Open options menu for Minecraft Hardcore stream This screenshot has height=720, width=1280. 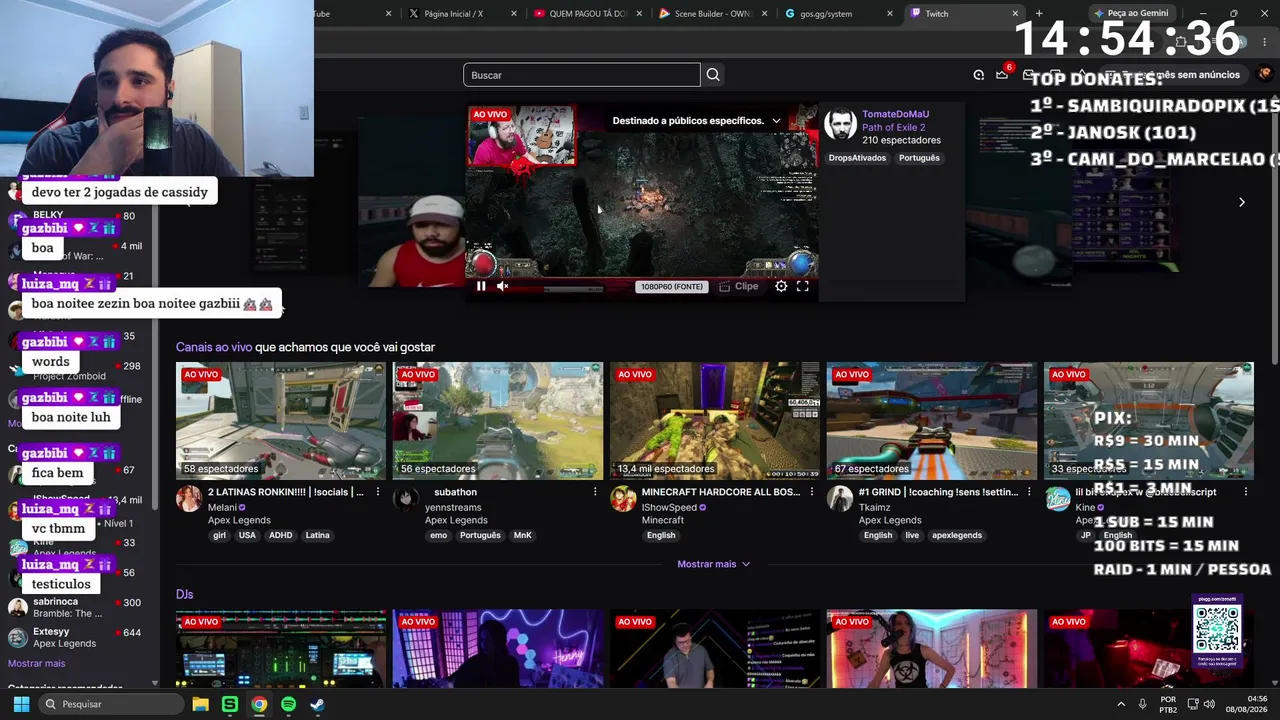pos(812,492)
